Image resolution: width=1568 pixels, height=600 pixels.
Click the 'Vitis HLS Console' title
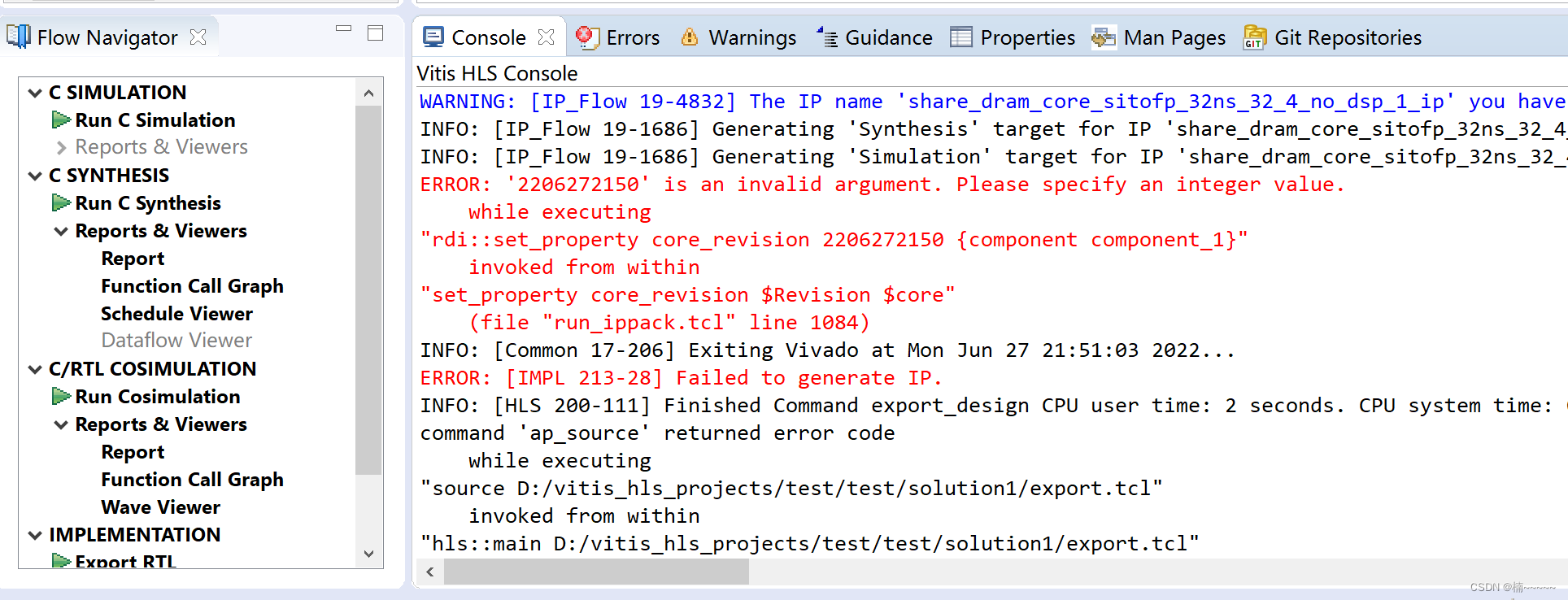[497, 73]
